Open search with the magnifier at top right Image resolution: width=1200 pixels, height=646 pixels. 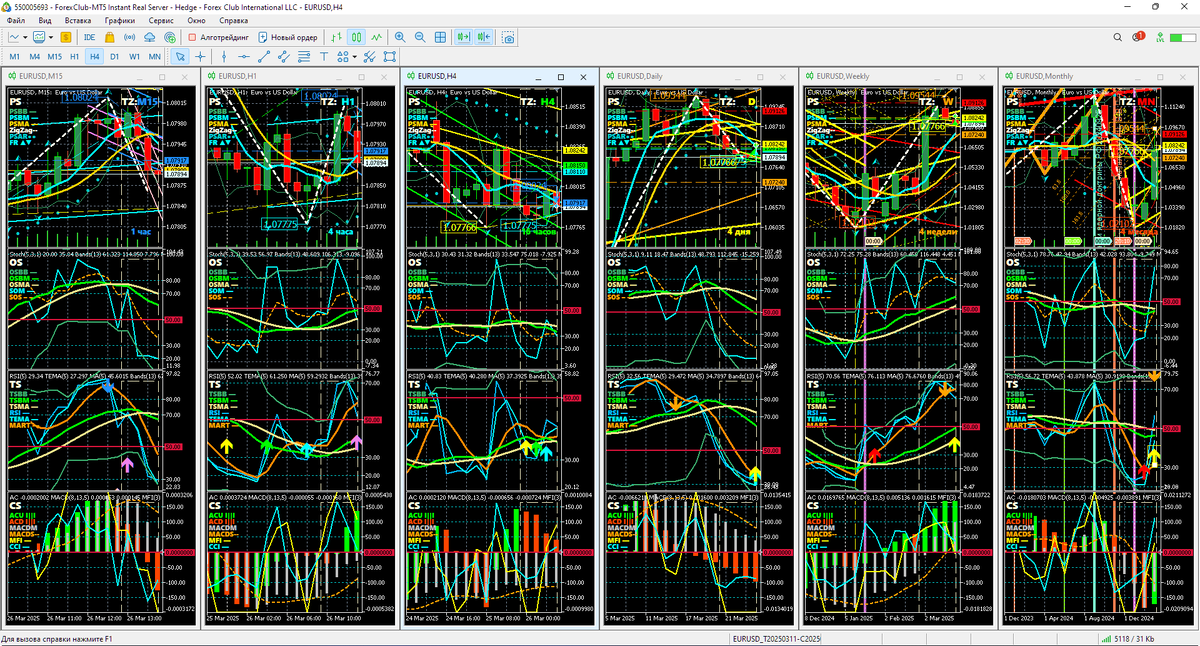coord(1118,37)
